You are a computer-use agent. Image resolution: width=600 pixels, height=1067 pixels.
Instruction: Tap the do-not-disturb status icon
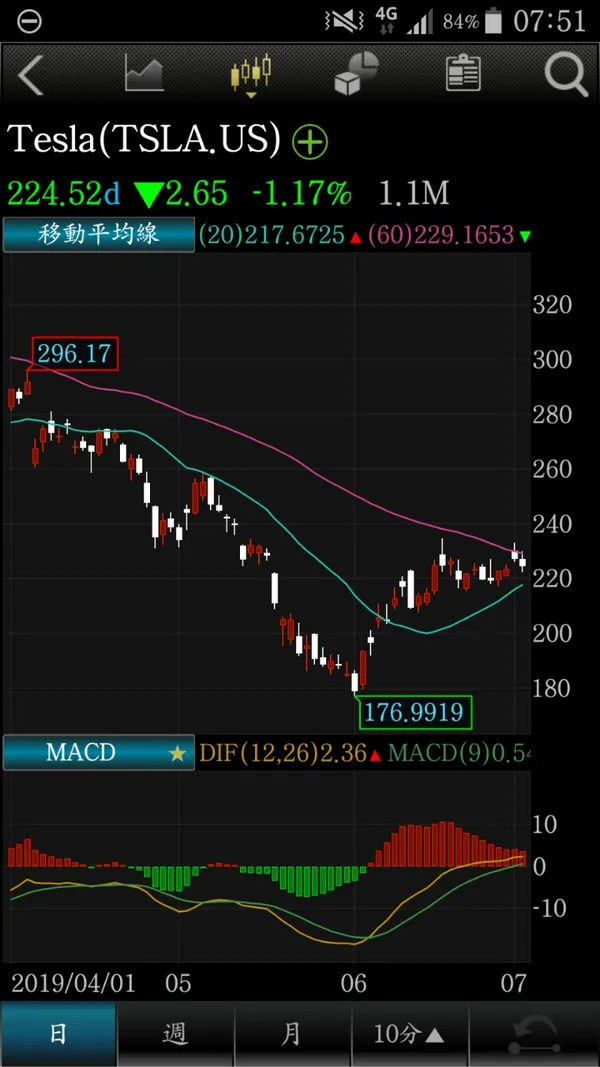pyautogui.click(x=29, y=21)
